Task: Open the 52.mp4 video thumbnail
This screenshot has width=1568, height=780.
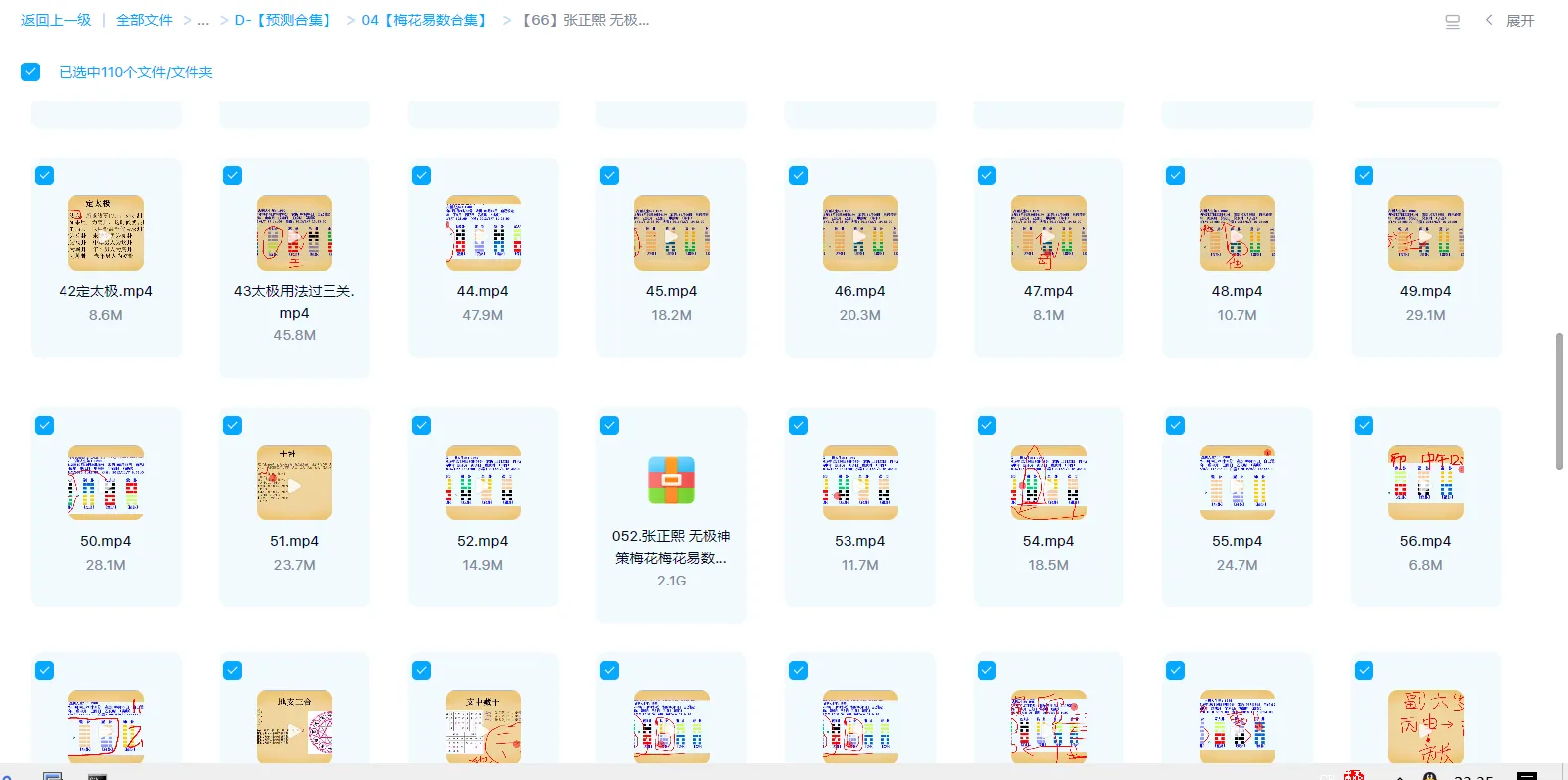Action: tap(483, 482)
